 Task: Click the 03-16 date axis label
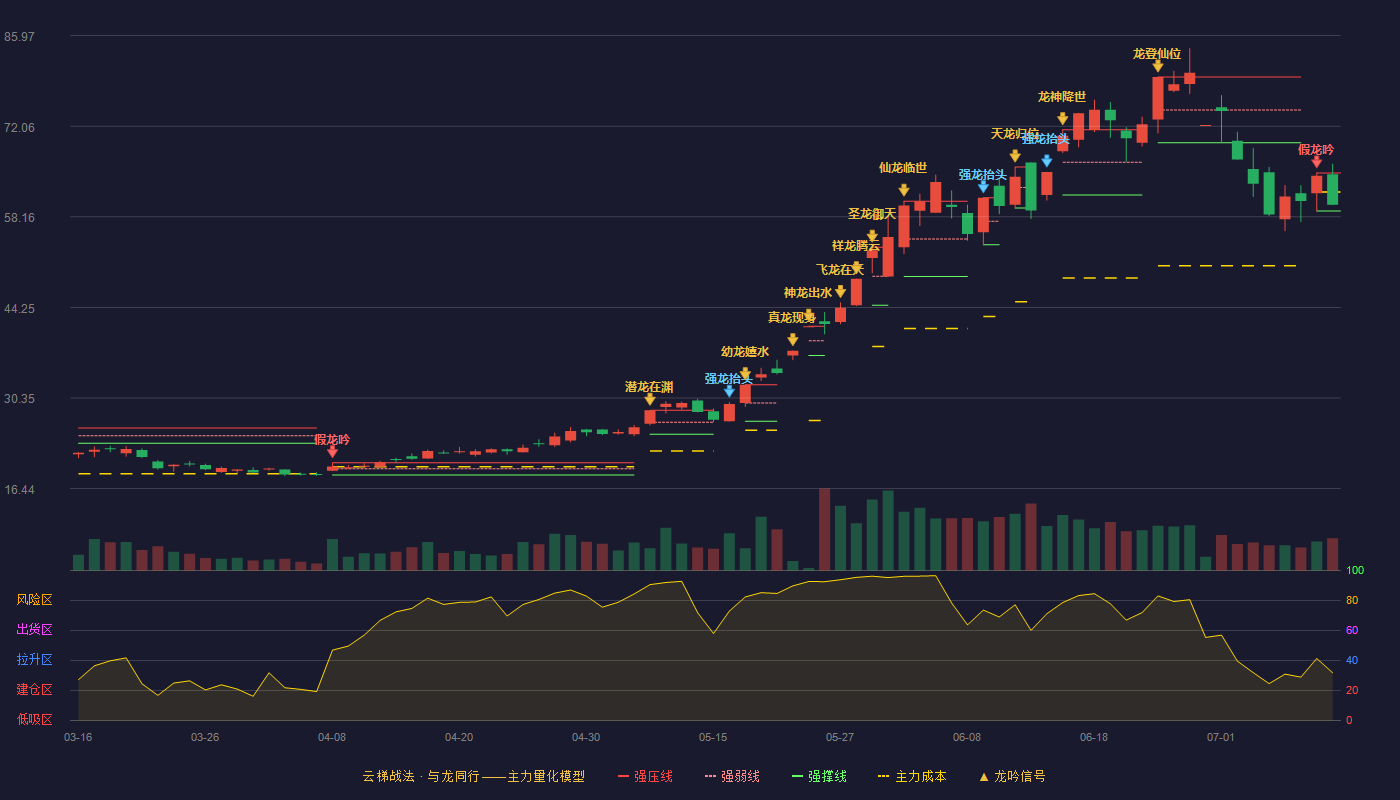(78, 737)
